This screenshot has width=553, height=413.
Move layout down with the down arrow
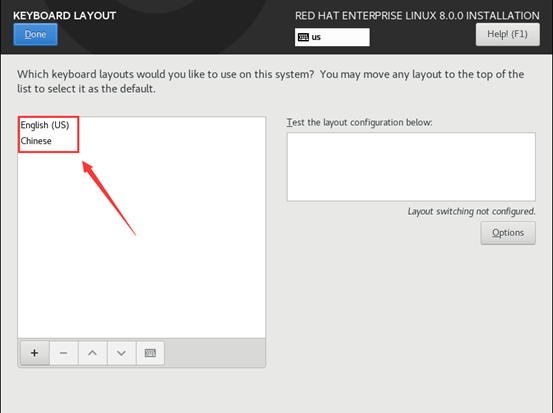121,353
